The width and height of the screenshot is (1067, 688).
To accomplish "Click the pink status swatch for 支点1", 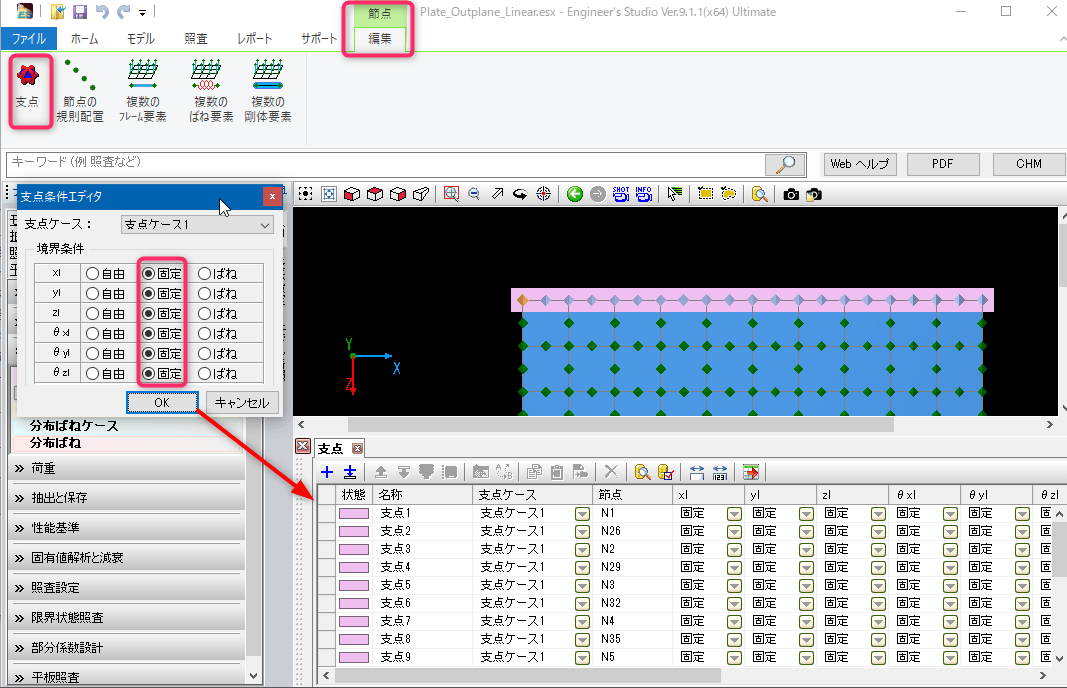I will point(354,514).
